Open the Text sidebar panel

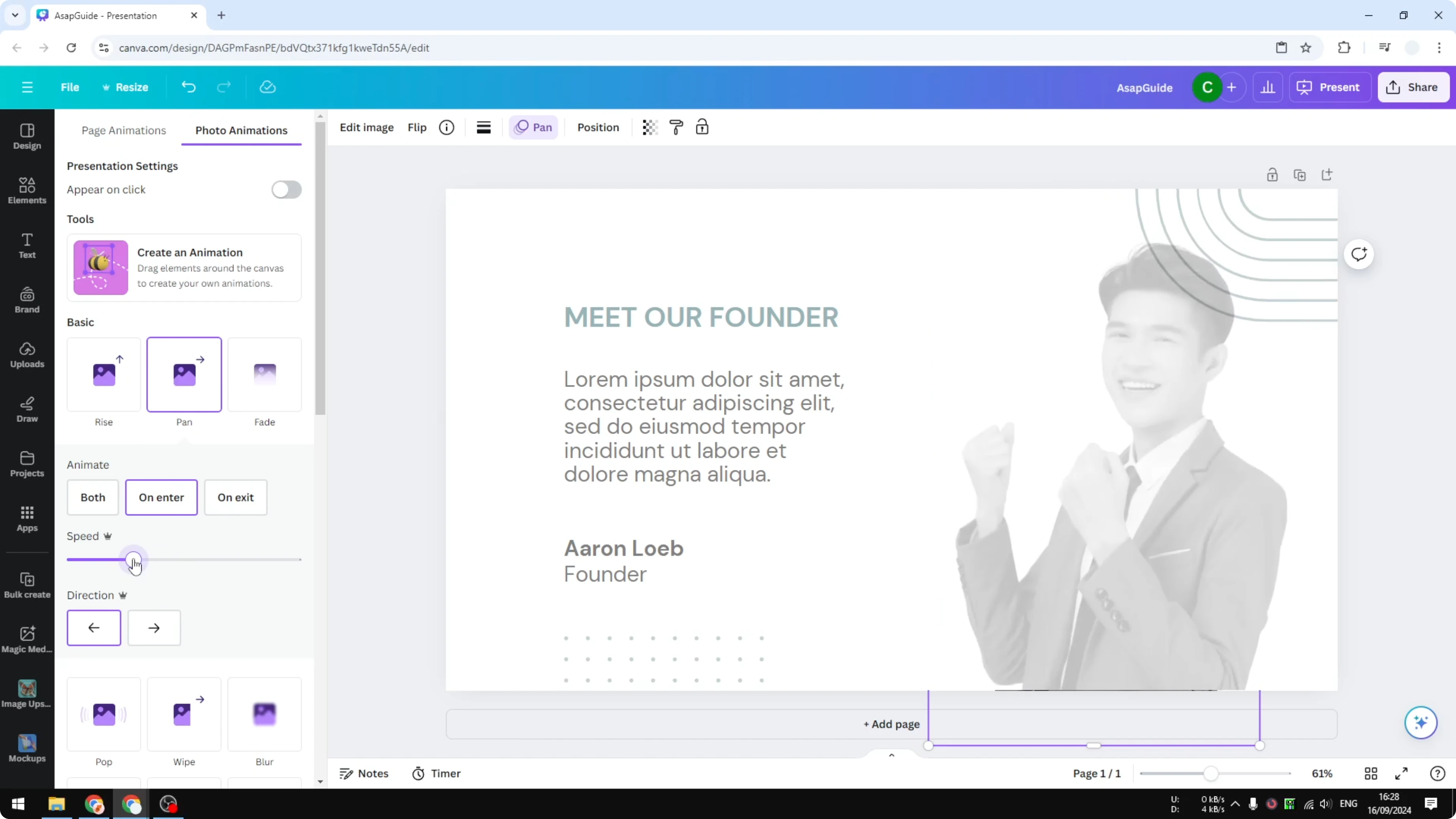27,245
